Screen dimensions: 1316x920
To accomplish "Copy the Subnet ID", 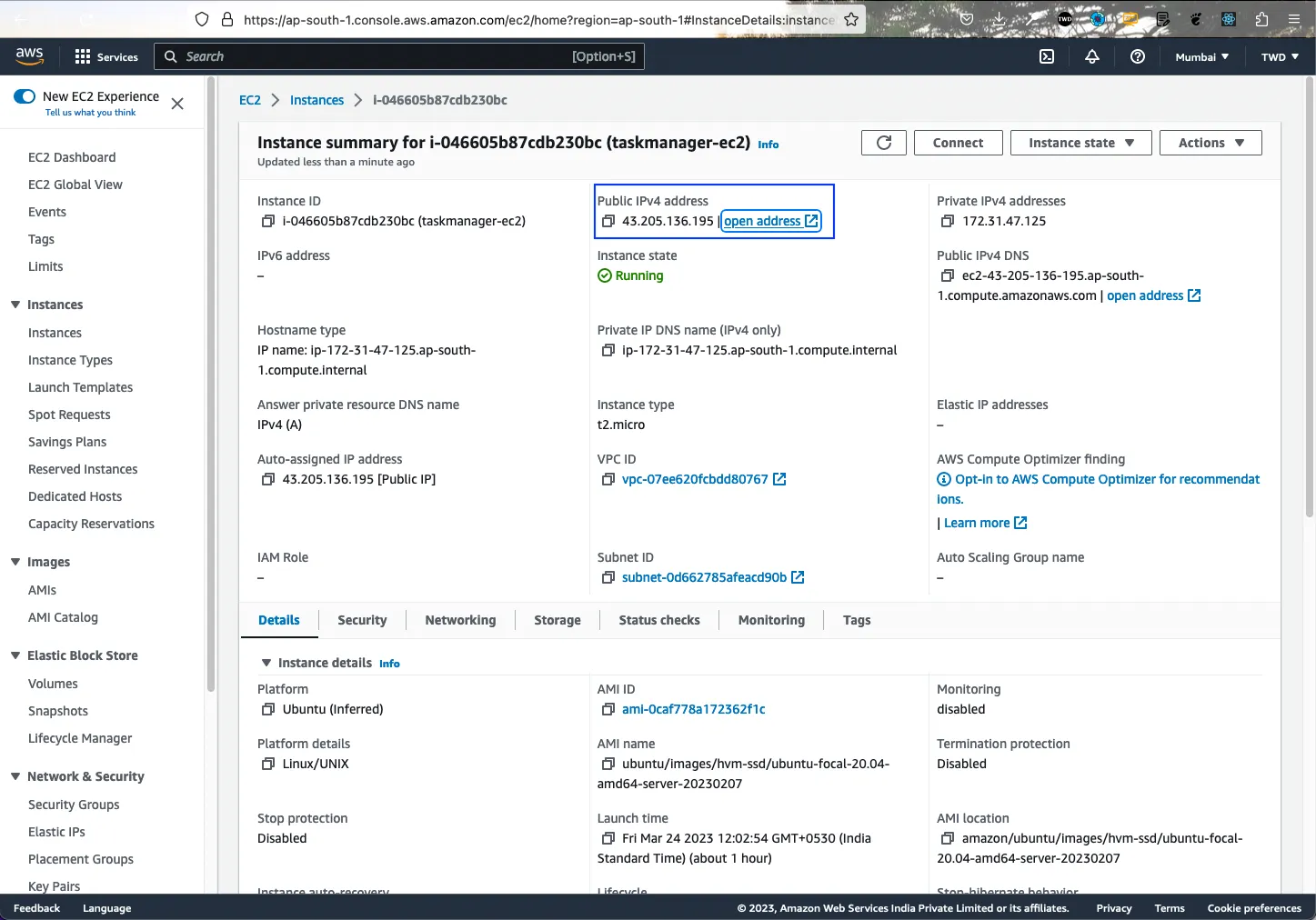I will pos(608,577).
